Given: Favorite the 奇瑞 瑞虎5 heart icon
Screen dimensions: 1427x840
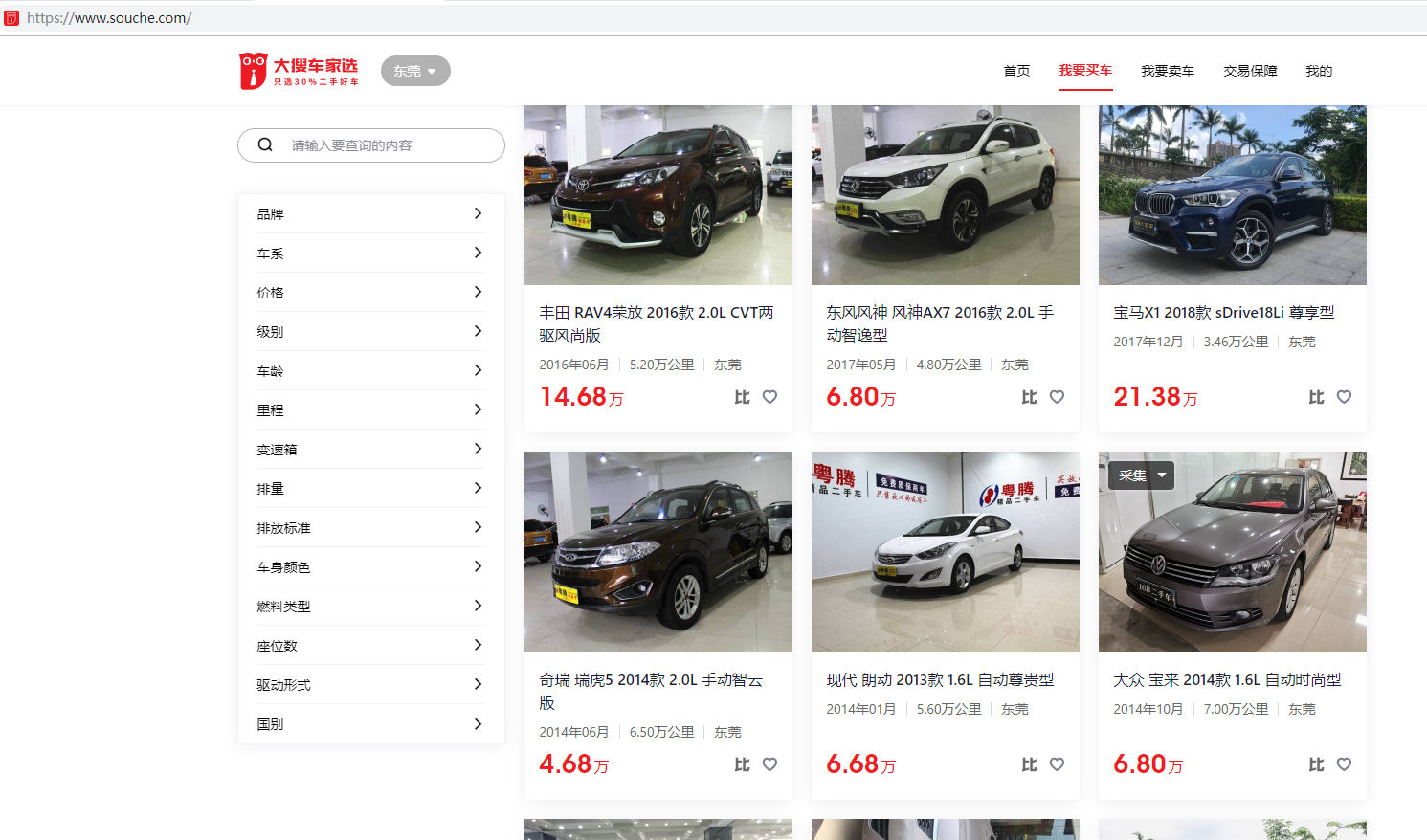Looking at the screenshot, I should (x=769, y=764).
